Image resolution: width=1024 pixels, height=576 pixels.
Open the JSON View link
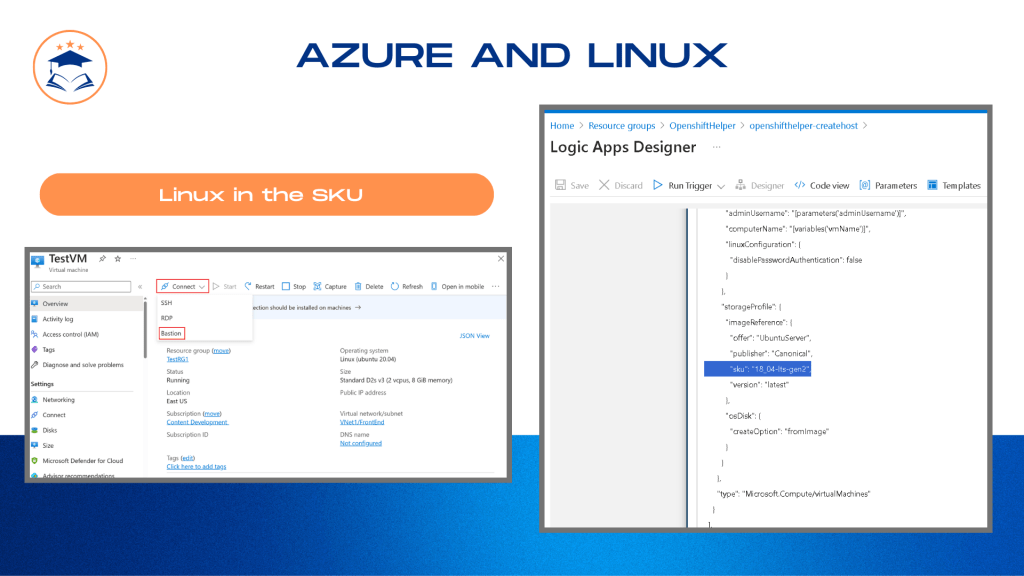click(475, 336)
